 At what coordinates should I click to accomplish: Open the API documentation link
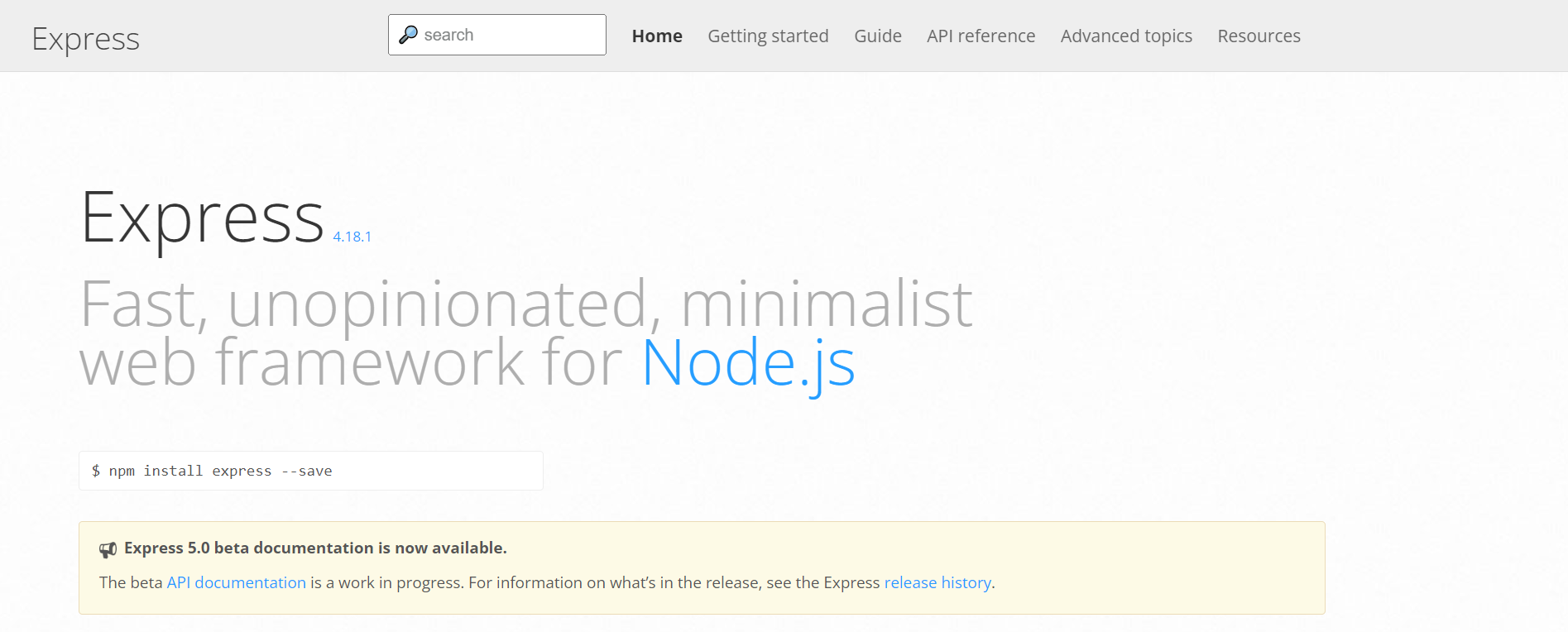click(236, 582)
